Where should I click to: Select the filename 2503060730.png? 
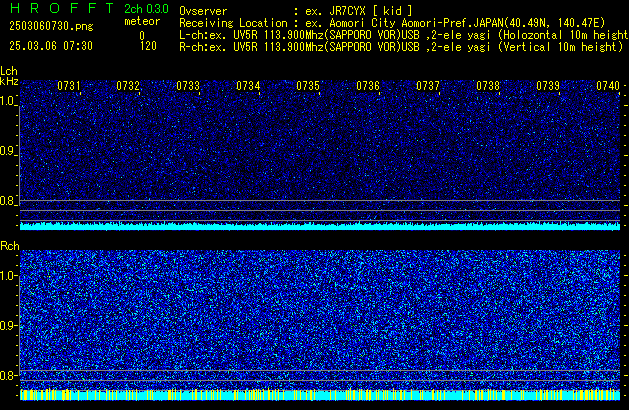[x=51, y=26]
